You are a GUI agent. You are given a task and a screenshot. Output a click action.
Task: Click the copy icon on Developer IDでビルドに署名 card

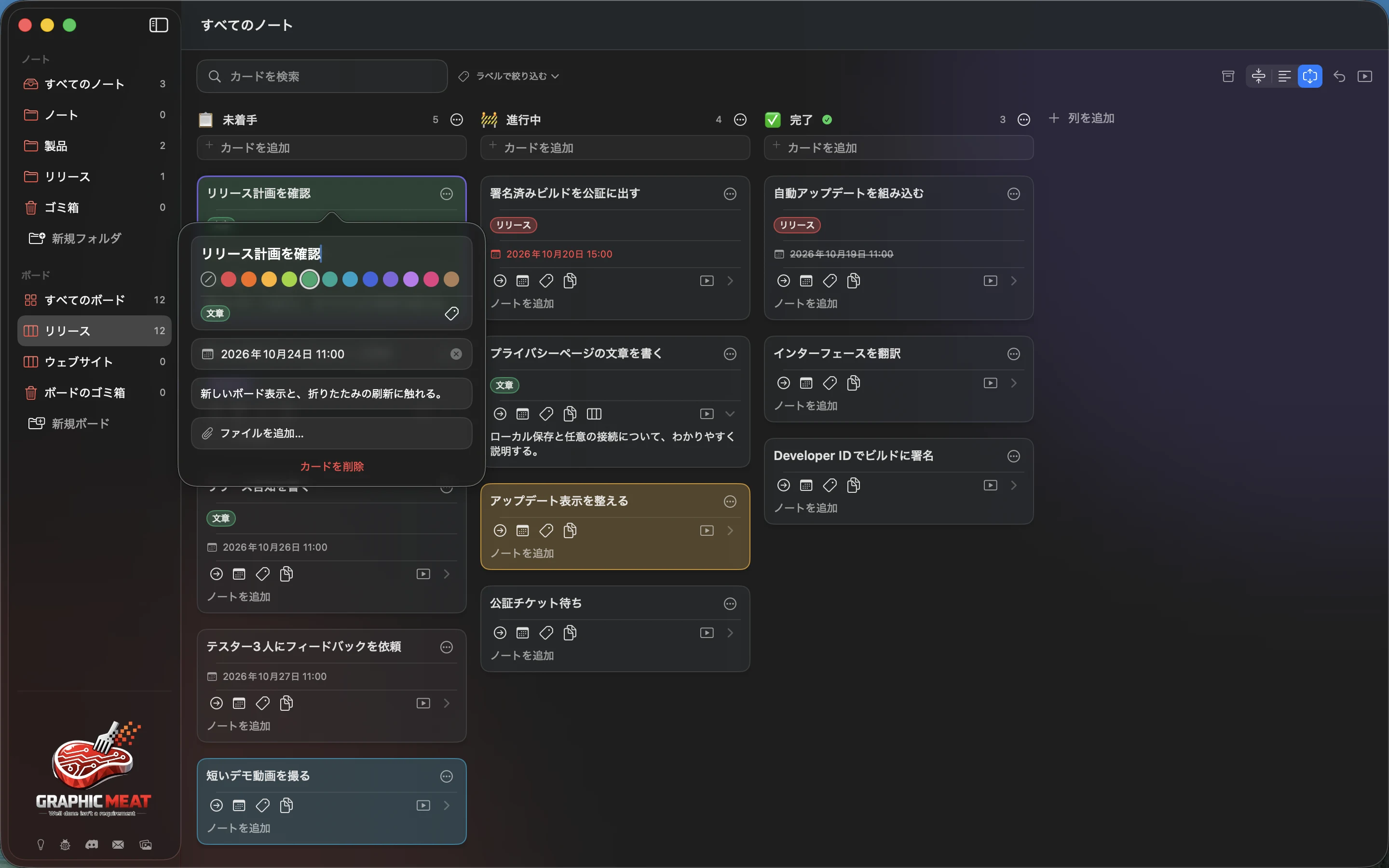[x=854, y=485]
